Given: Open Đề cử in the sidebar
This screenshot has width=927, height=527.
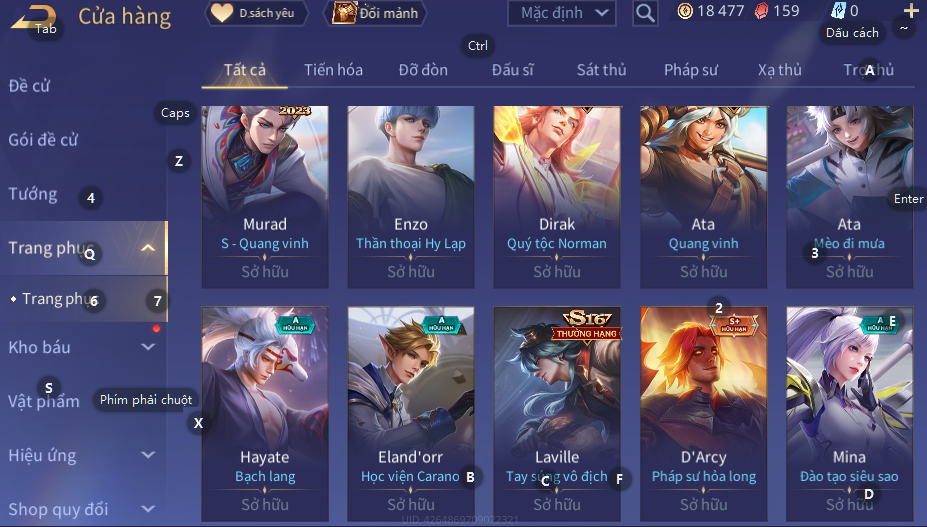Looking at the screenshot, I should tap(29, 86).
